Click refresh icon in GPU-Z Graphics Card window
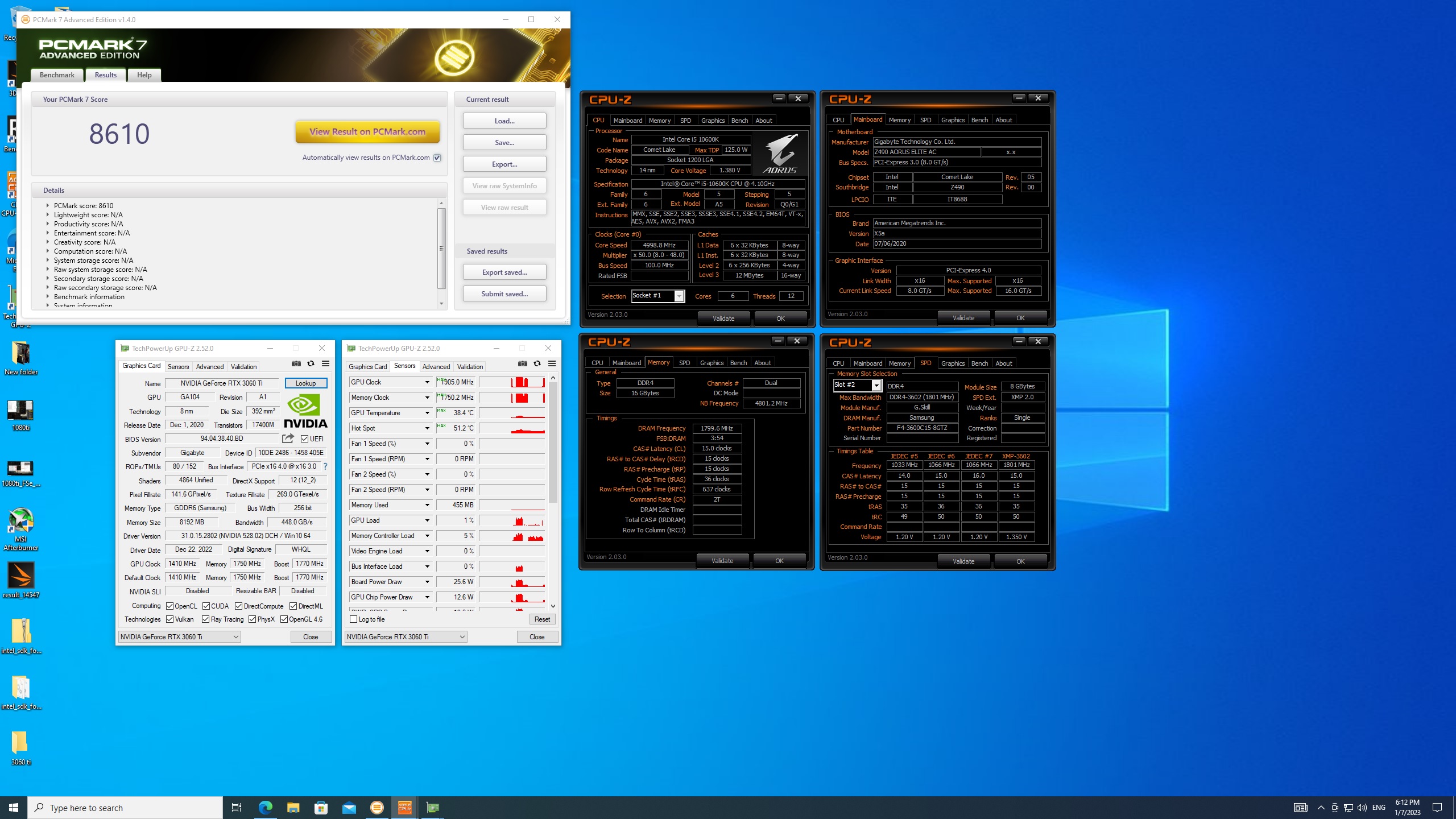Image resolution: width=1456 pixels, height=819 pixels. coord(311,364)
